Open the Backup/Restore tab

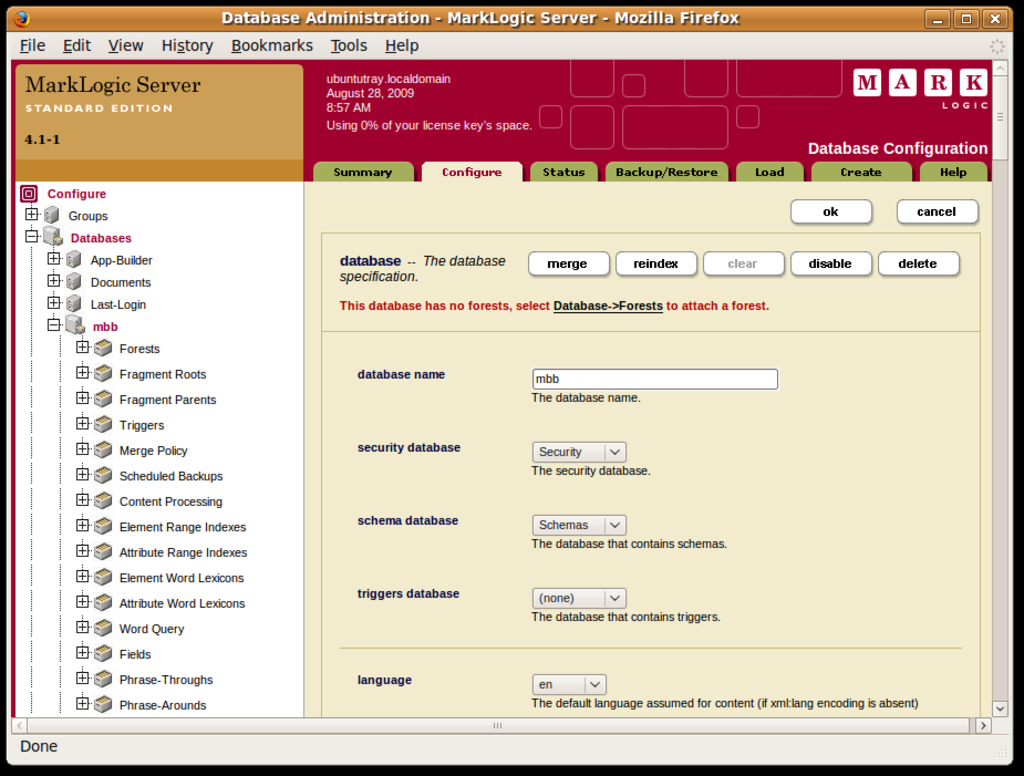pos(667,172)
